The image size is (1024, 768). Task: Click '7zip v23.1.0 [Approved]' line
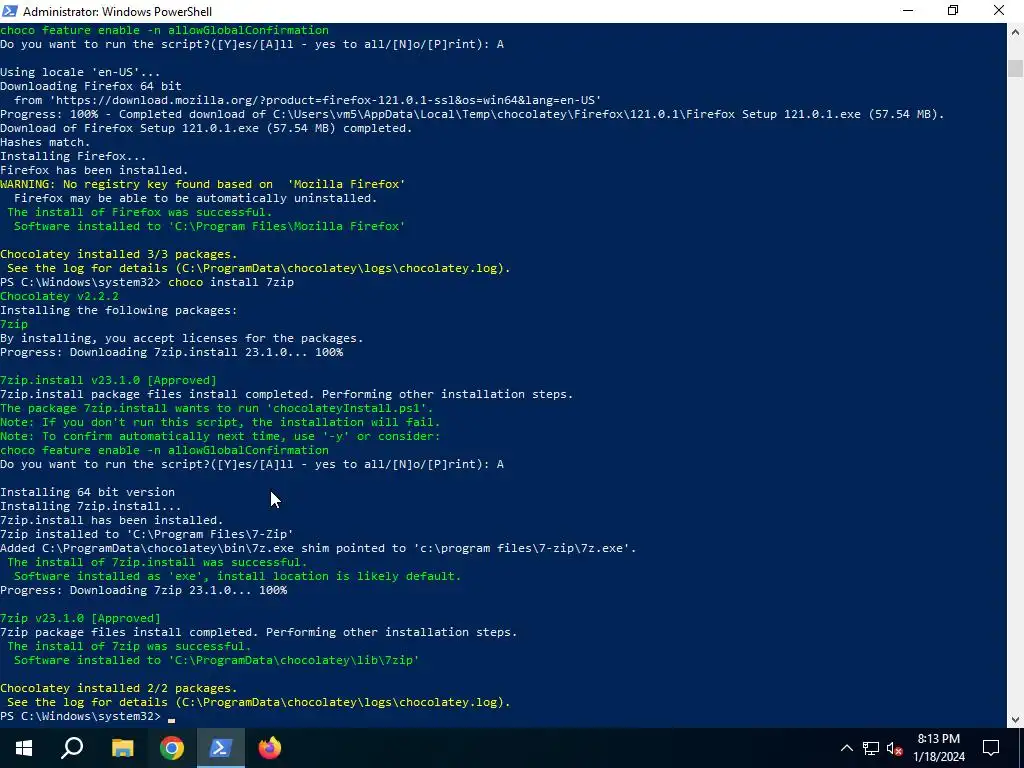tap(80, 618)
